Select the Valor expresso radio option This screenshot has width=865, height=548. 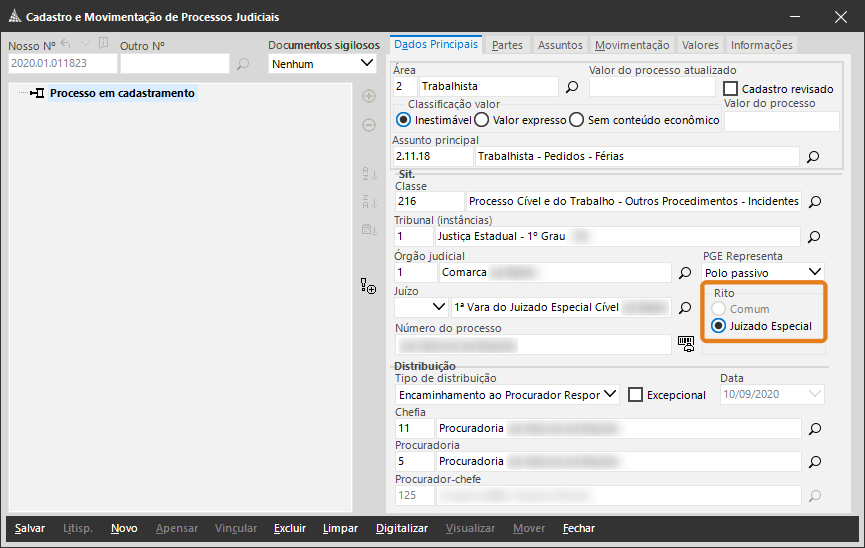click(x=481, y=120)
